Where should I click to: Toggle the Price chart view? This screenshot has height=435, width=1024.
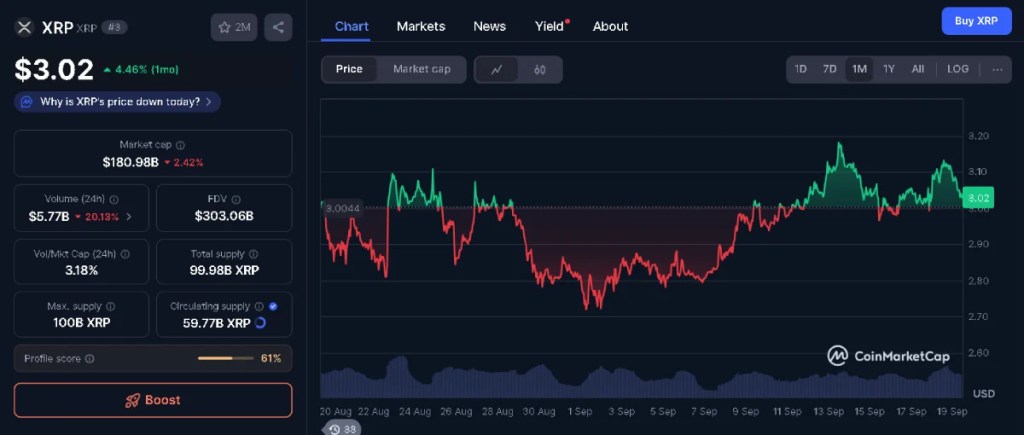tap(349, 69)
